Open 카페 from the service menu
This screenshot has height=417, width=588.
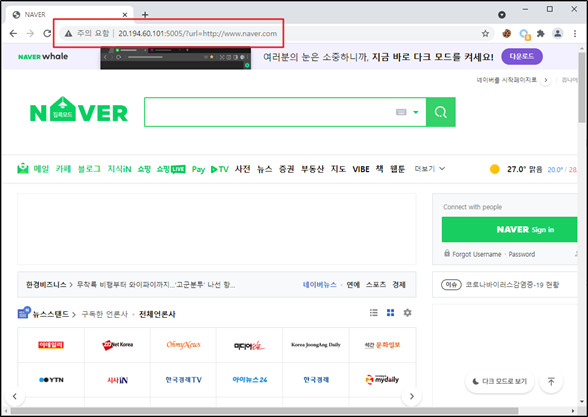click(x=63, y=169)
